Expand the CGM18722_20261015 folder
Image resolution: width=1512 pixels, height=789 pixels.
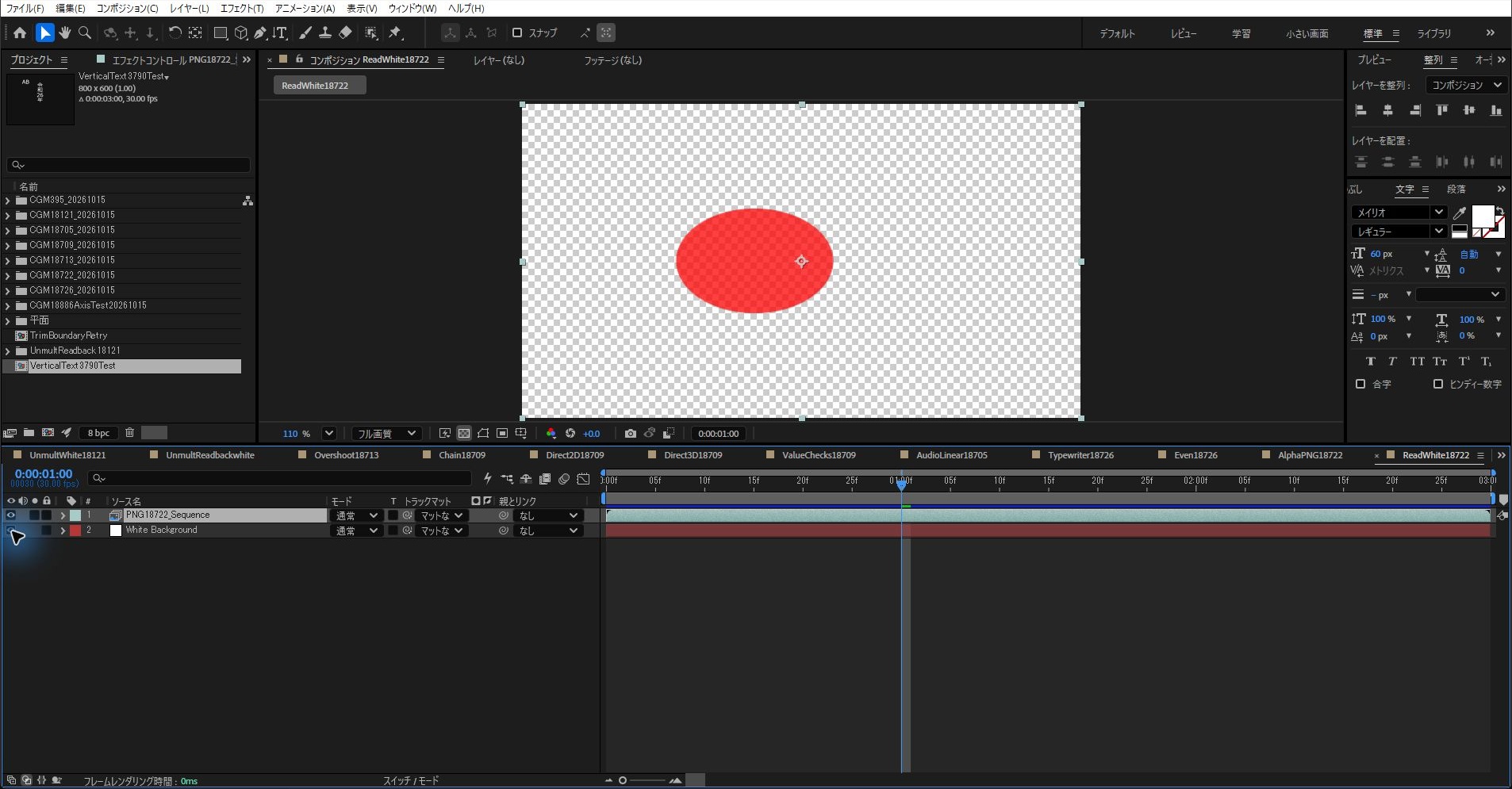click(8, 276)
